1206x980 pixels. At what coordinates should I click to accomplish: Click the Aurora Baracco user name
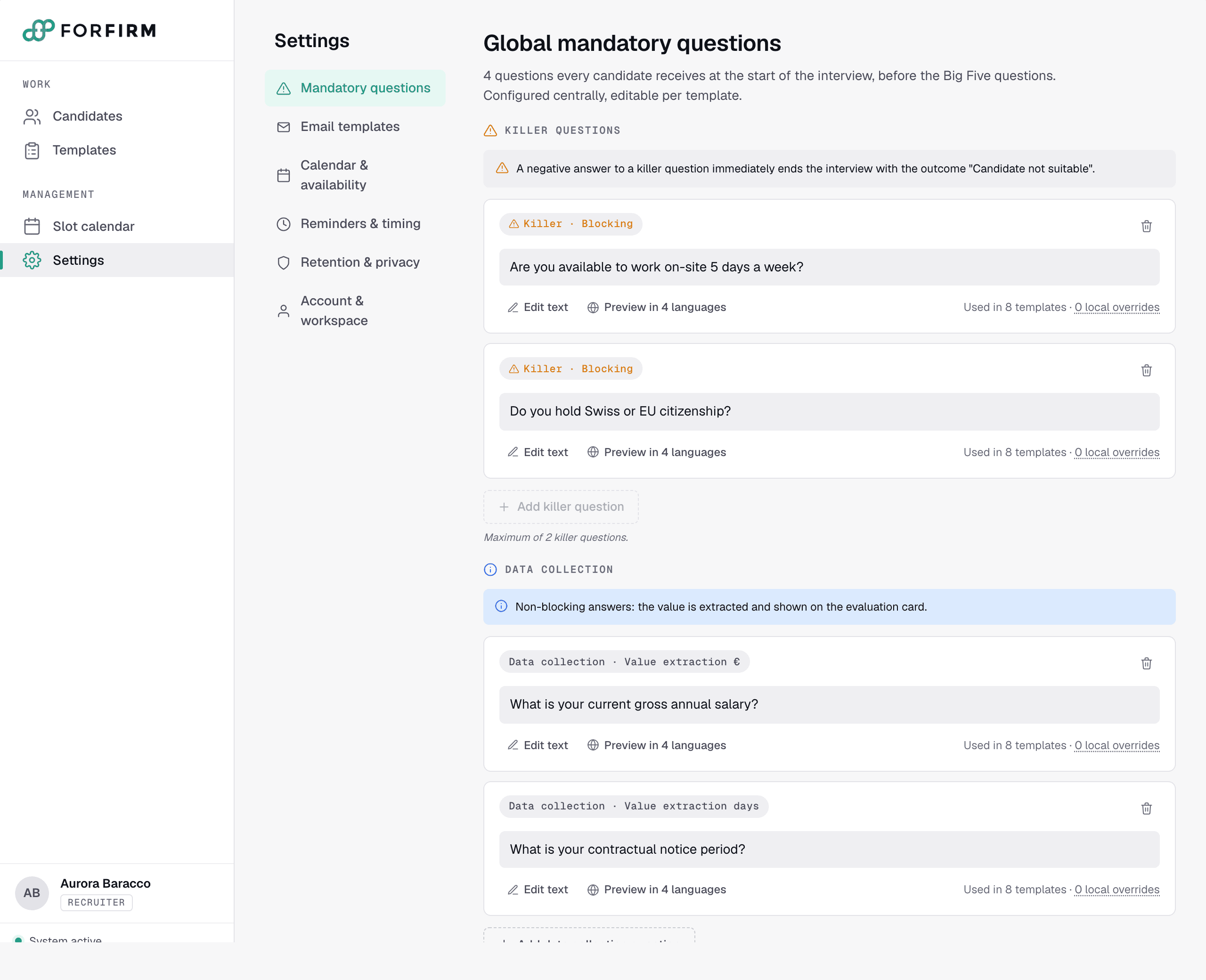click(106, 883)
